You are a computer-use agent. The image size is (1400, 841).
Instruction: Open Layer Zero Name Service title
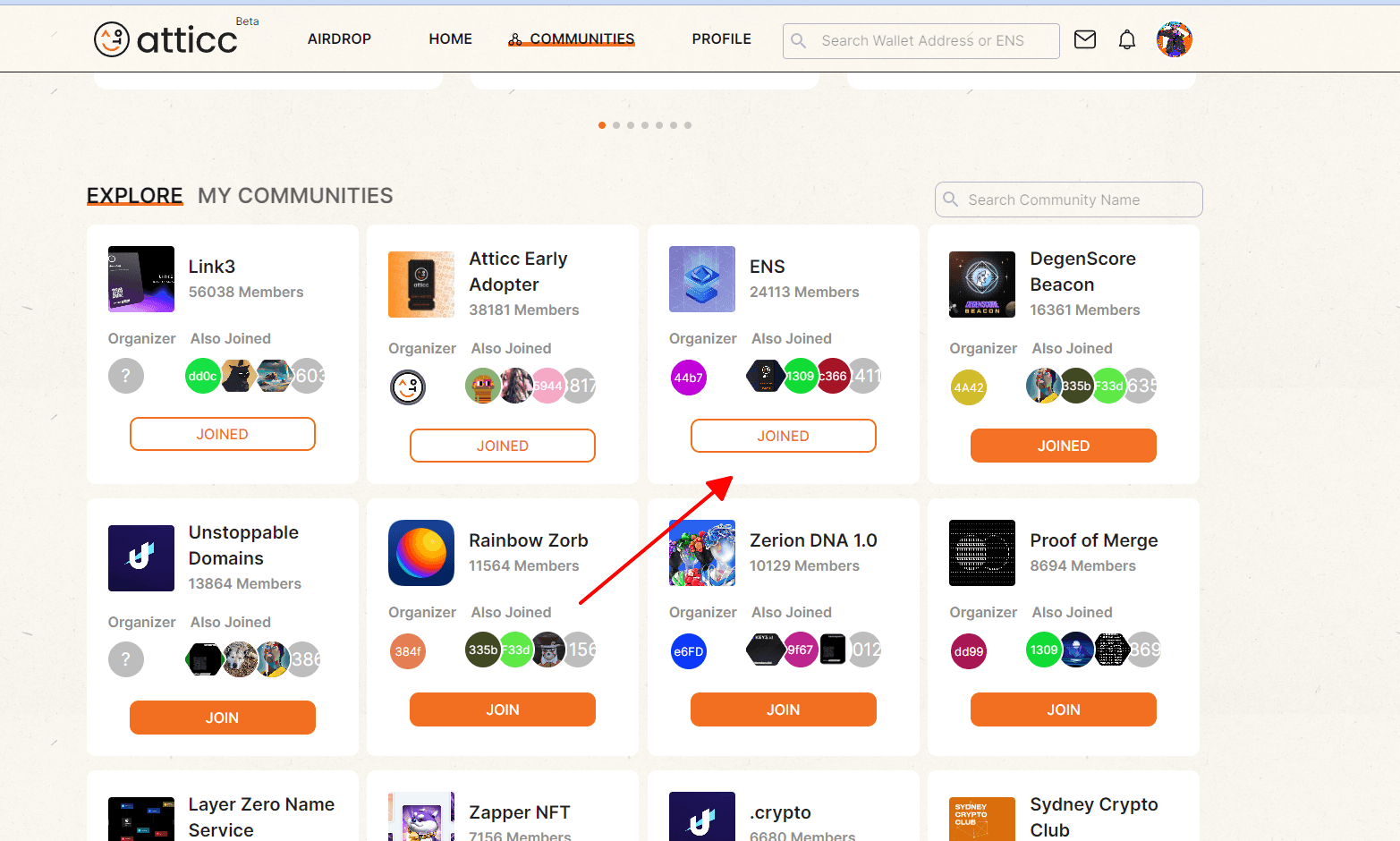click(x=261, y=817)
